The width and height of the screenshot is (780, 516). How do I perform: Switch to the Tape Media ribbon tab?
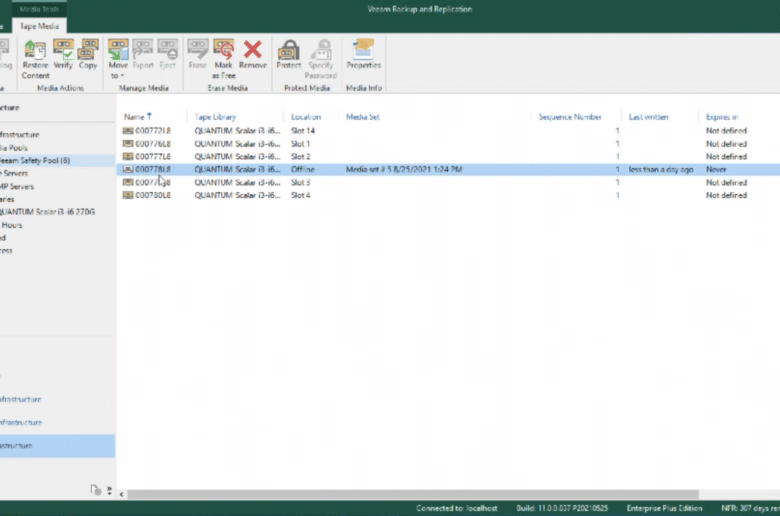[x=39, y=26]
